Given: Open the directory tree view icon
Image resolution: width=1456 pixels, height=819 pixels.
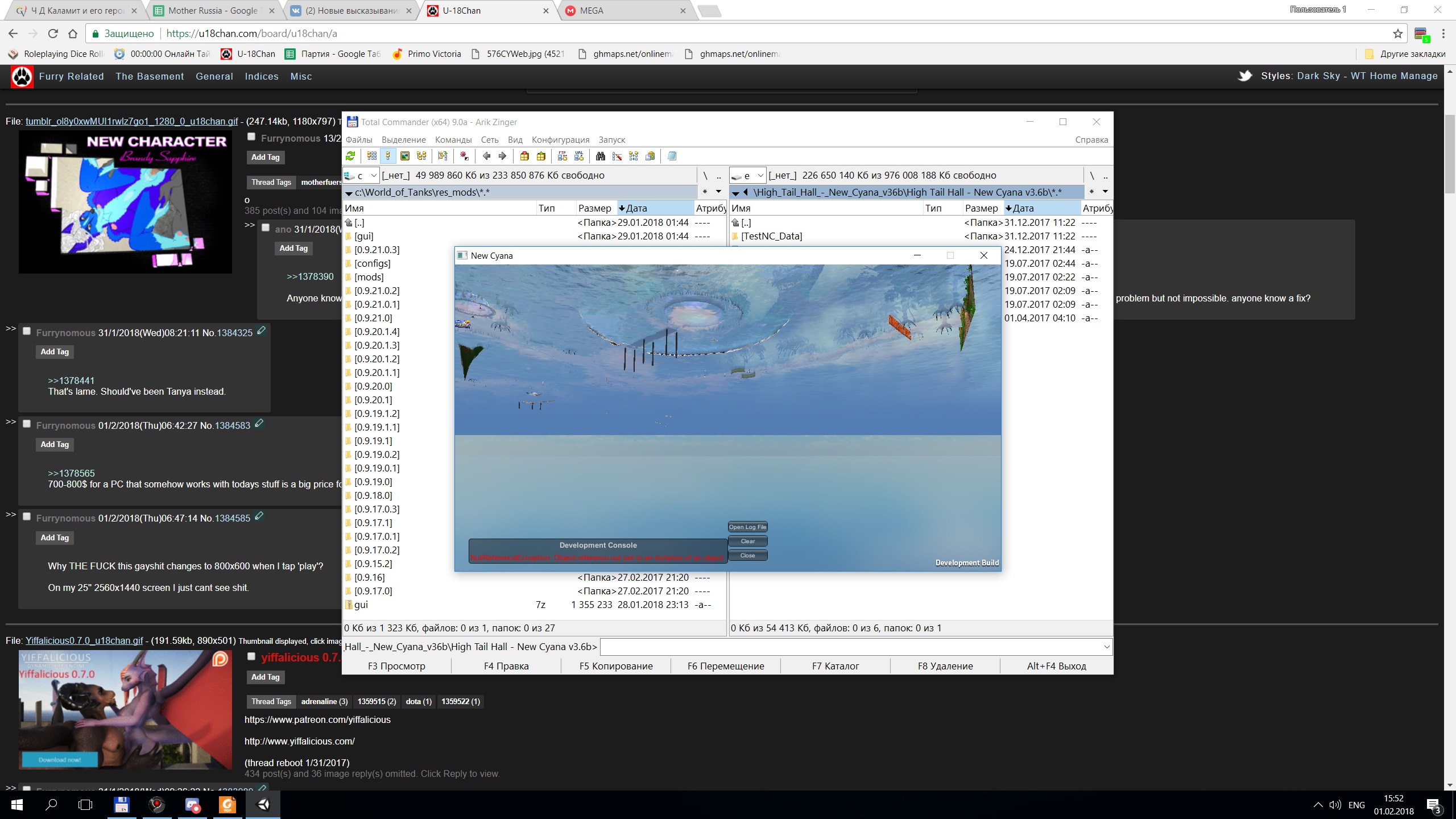Looking at the screenshot, I should click(x=421, y=156).
